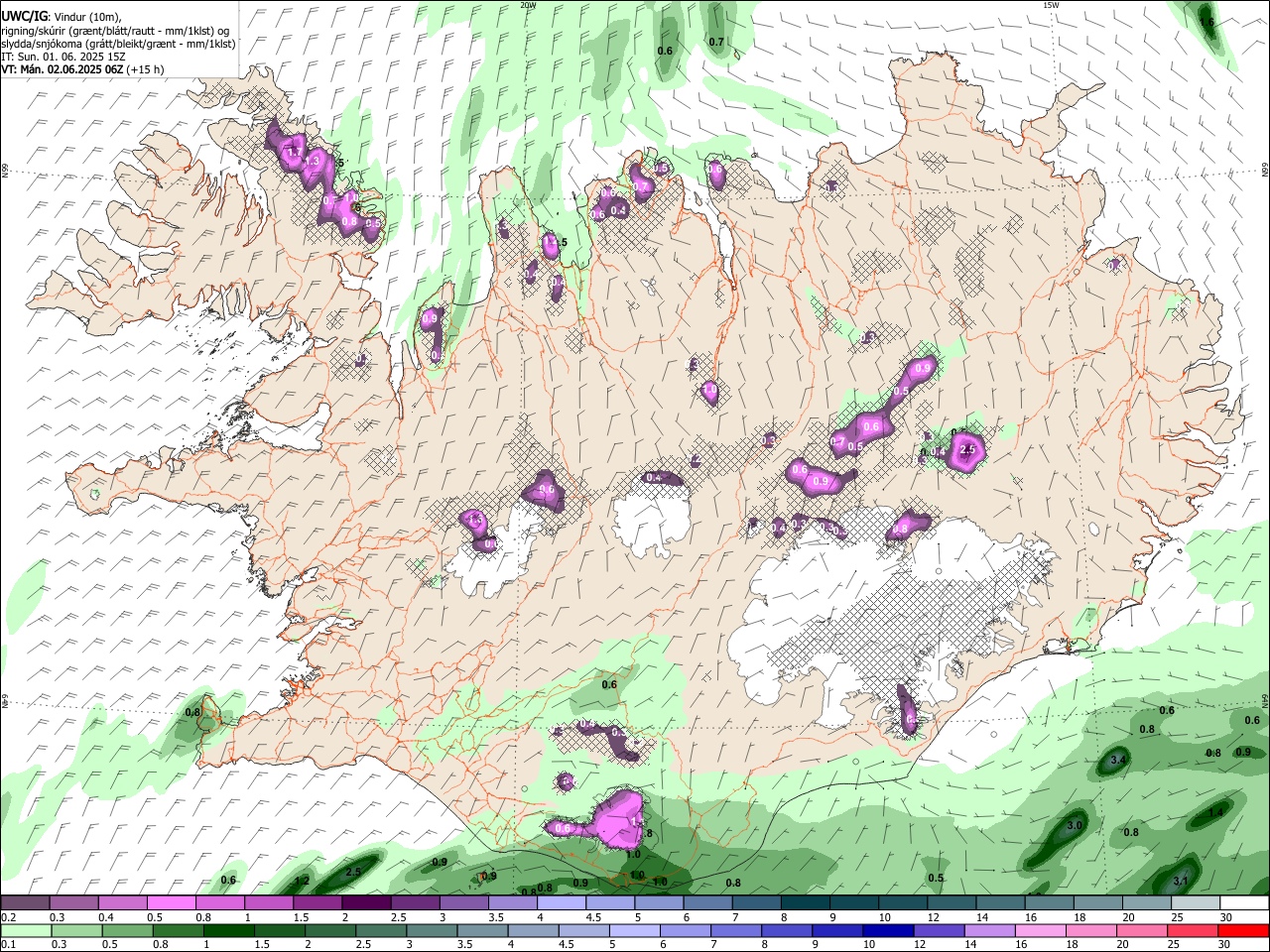Screen dimensions: 1270x952
Task: Click the 'rigning/skúrir' legend description line
Action: coord(115,31)
